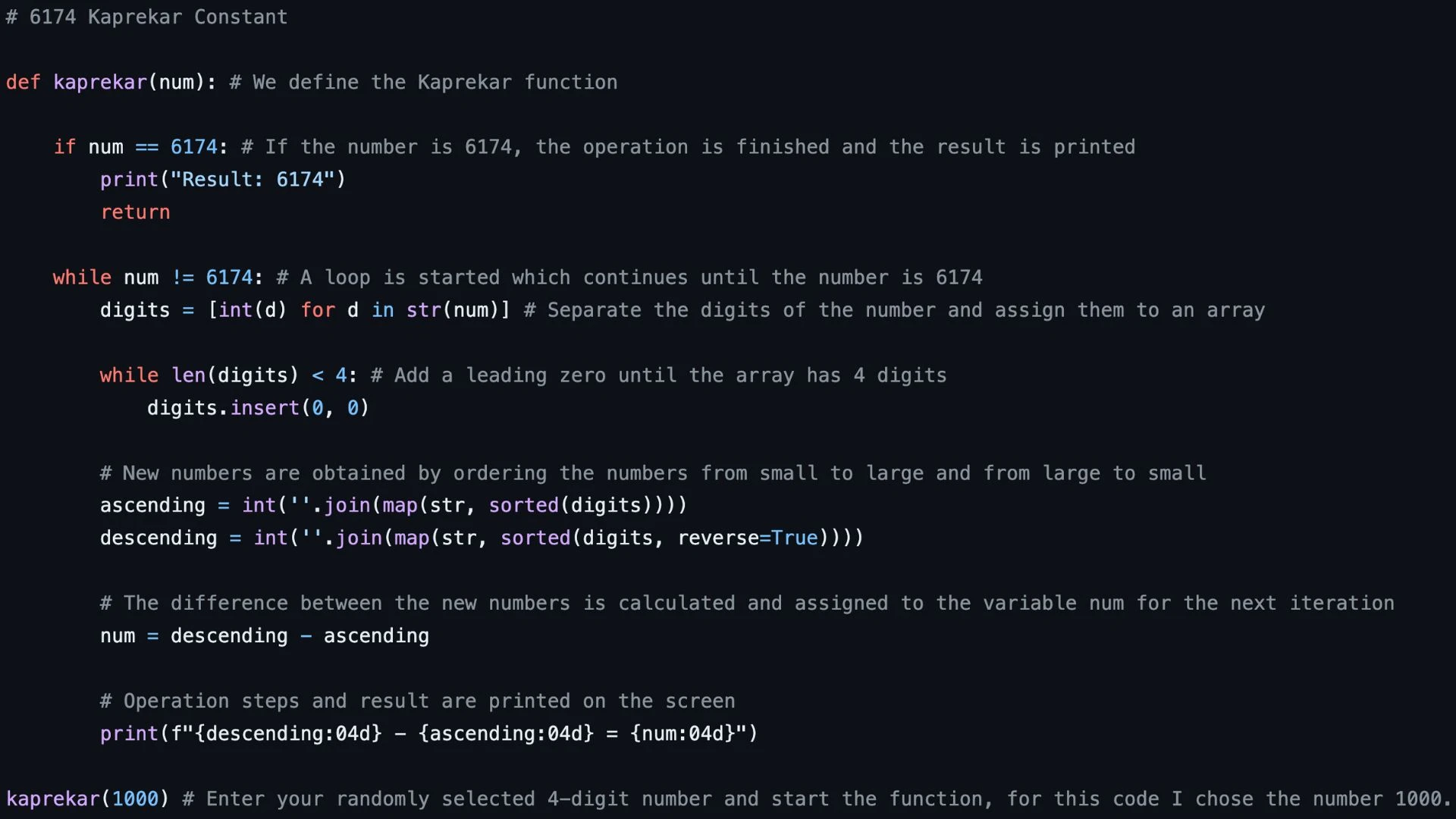Image resolution: width=1456 pixels, height=819 pixels.
Task: Click the "Result: 6174" string literal
Action: [253, 180]
